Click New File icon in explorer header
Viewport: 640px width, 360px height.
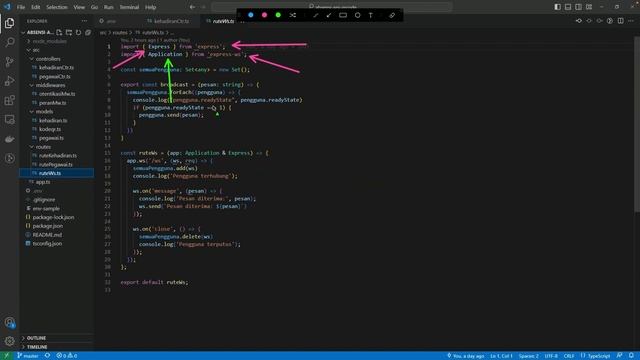59,32
